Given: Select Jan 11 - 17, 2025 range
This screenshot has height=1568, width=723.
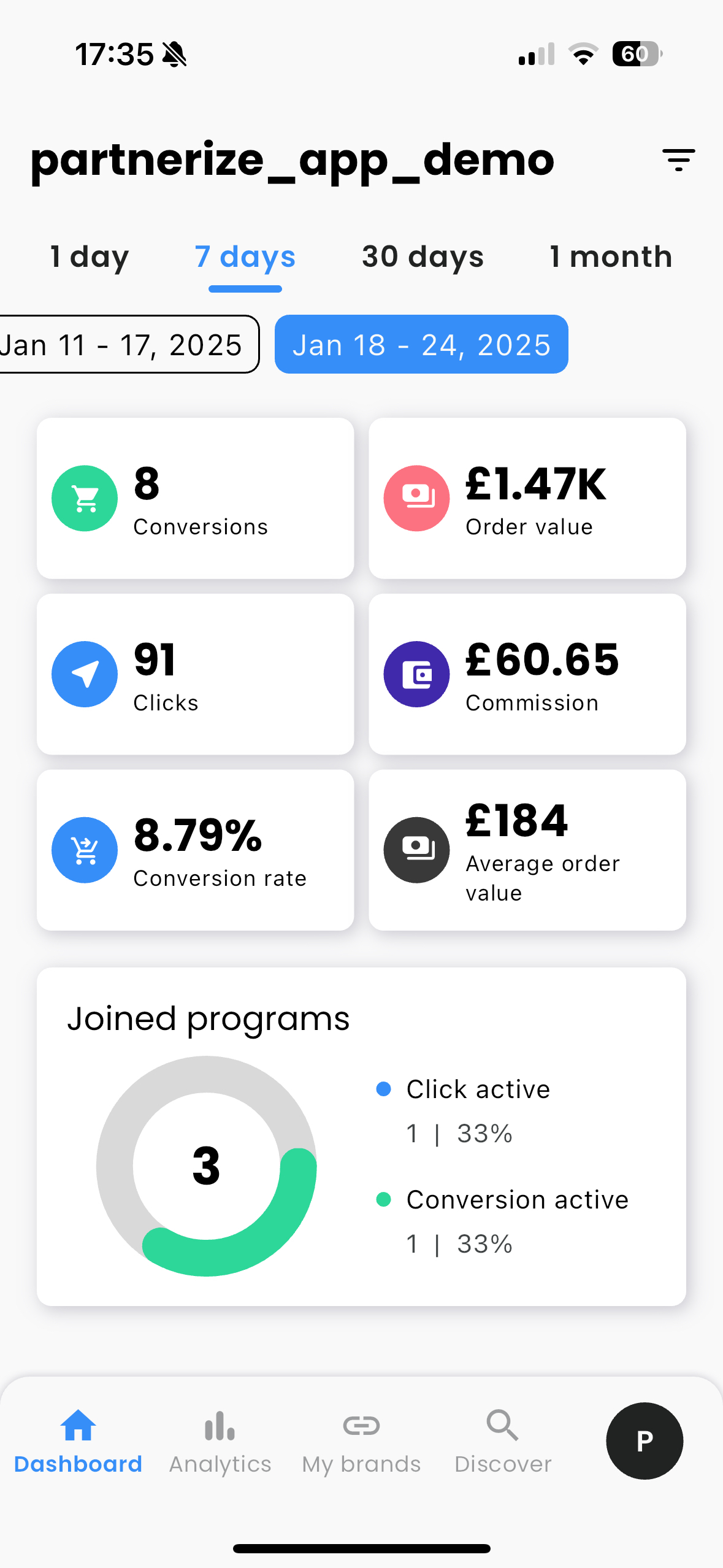Looking at the screenshot, I should (123, 345).
